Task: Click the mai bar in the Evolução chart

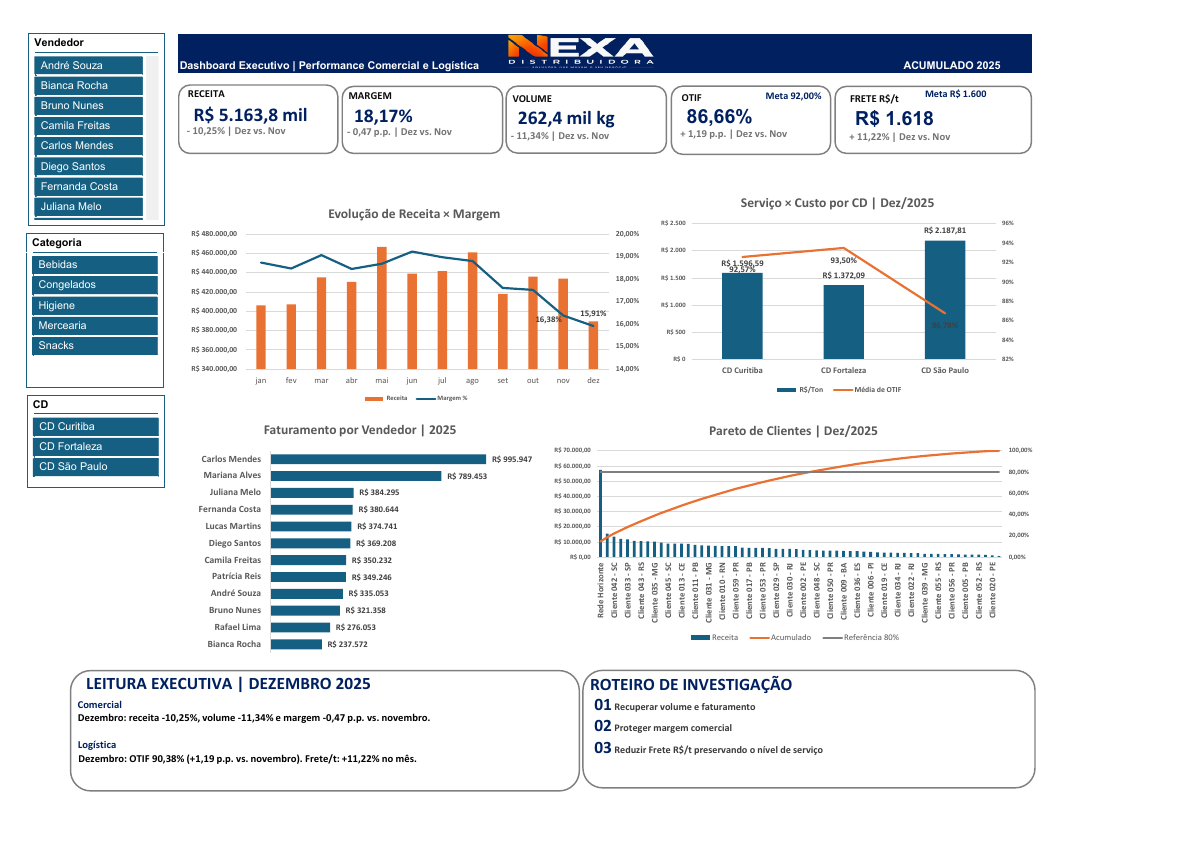Action: tap(382, 309)
